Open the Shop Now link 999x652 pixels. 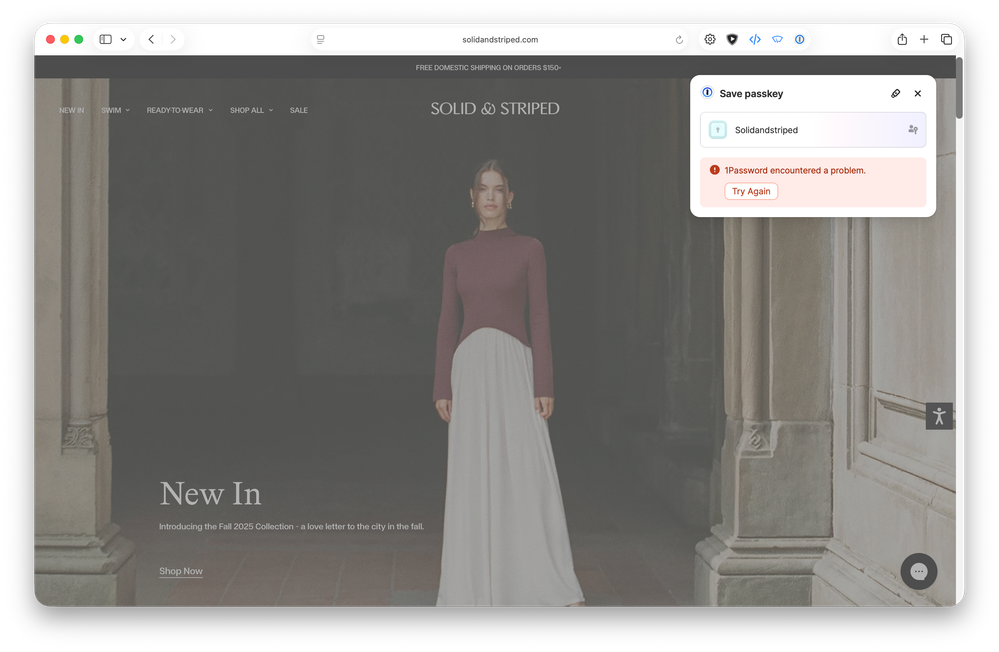click(x=181, y=571)
